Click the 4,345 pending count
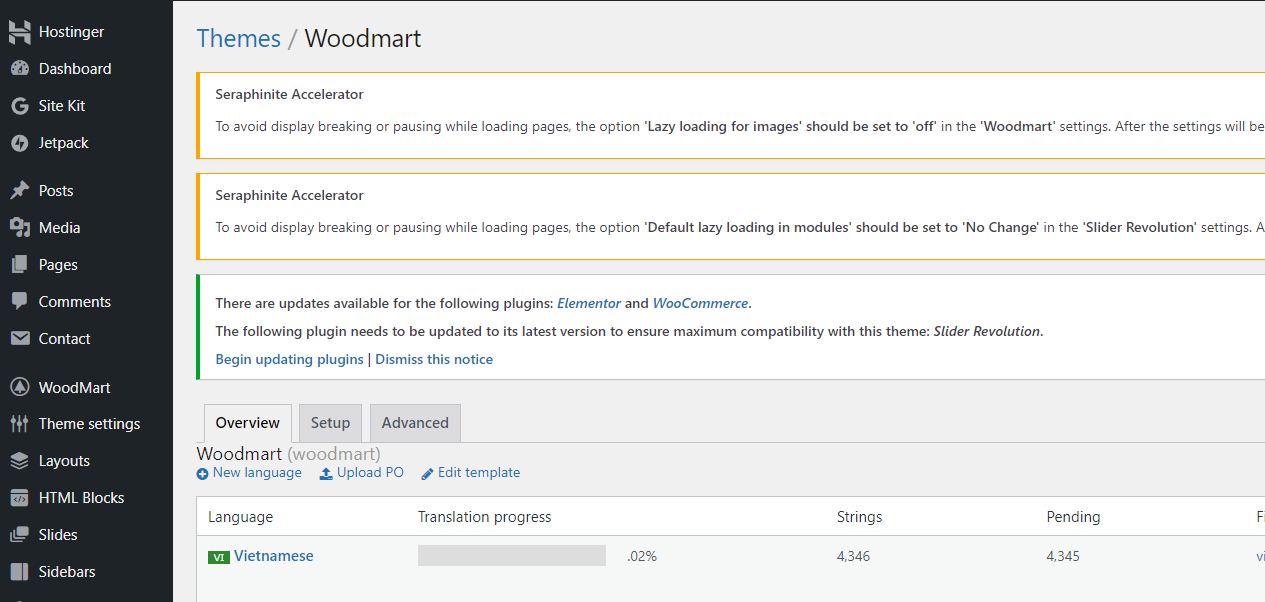The width and height of the screenshot is (1265, 602). point(1063,556)
